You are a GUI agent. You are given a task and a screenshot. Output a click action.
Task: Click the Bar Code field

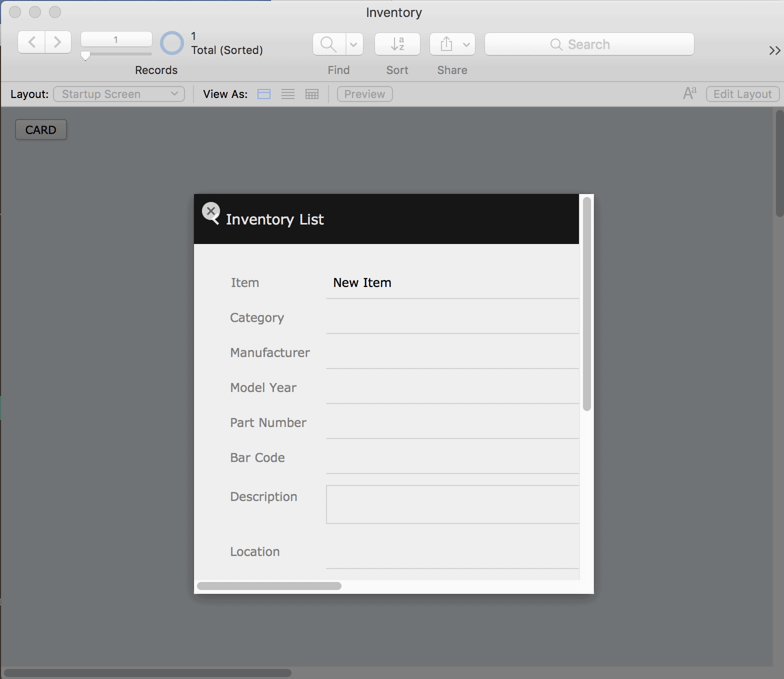(x=452, y=458)
